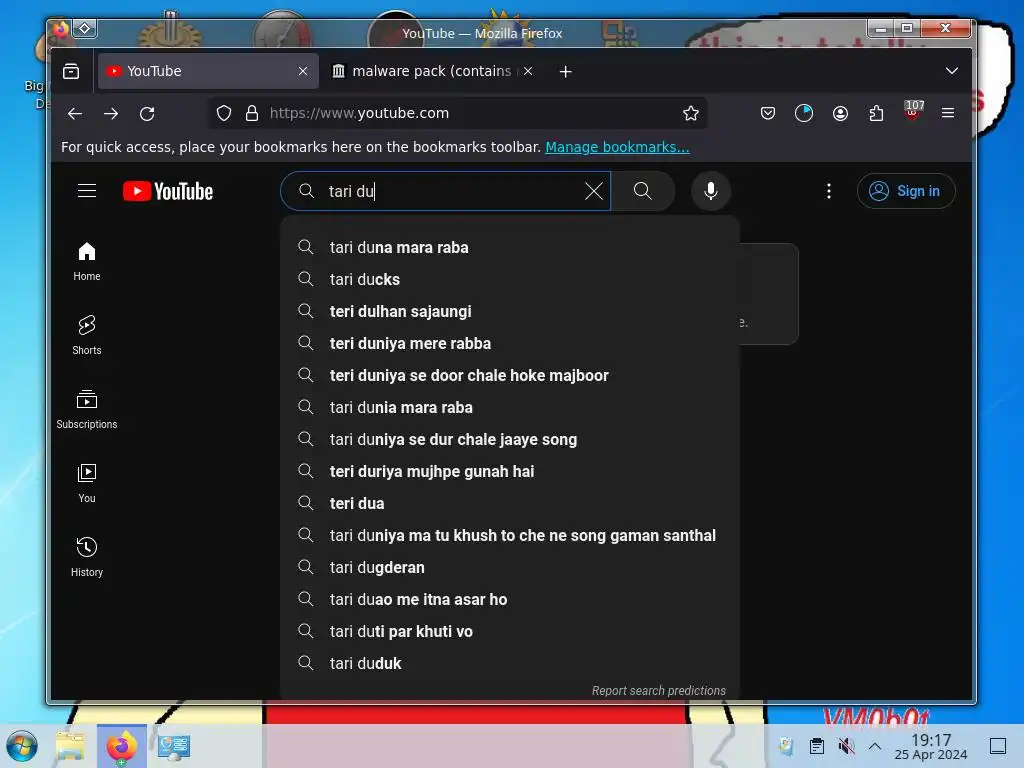The width and height of the screenshot is (1024, 768).
Task: Select suggestion 'tari ducks'
Action: [509, 280]
